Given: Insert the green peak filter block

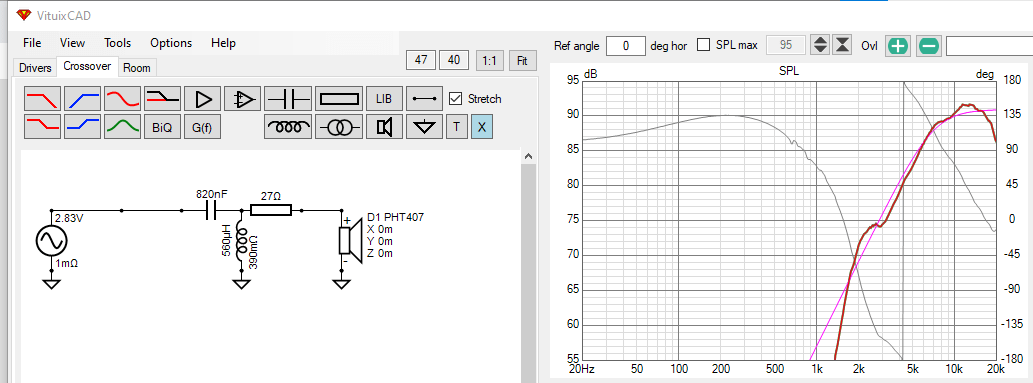Looking at the screenshot, I should (x=123, y=127).
